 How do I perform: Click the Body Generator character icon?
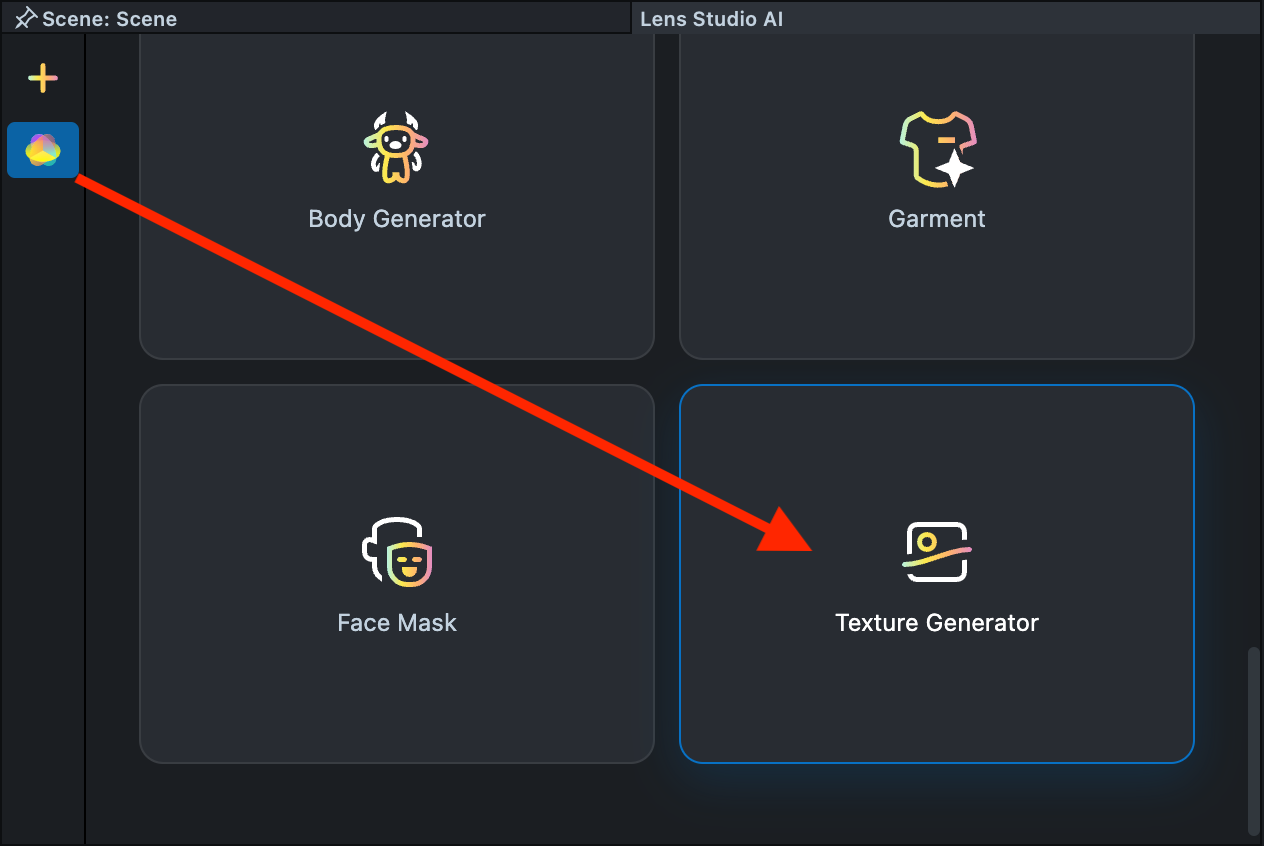[x=396, y=146]
